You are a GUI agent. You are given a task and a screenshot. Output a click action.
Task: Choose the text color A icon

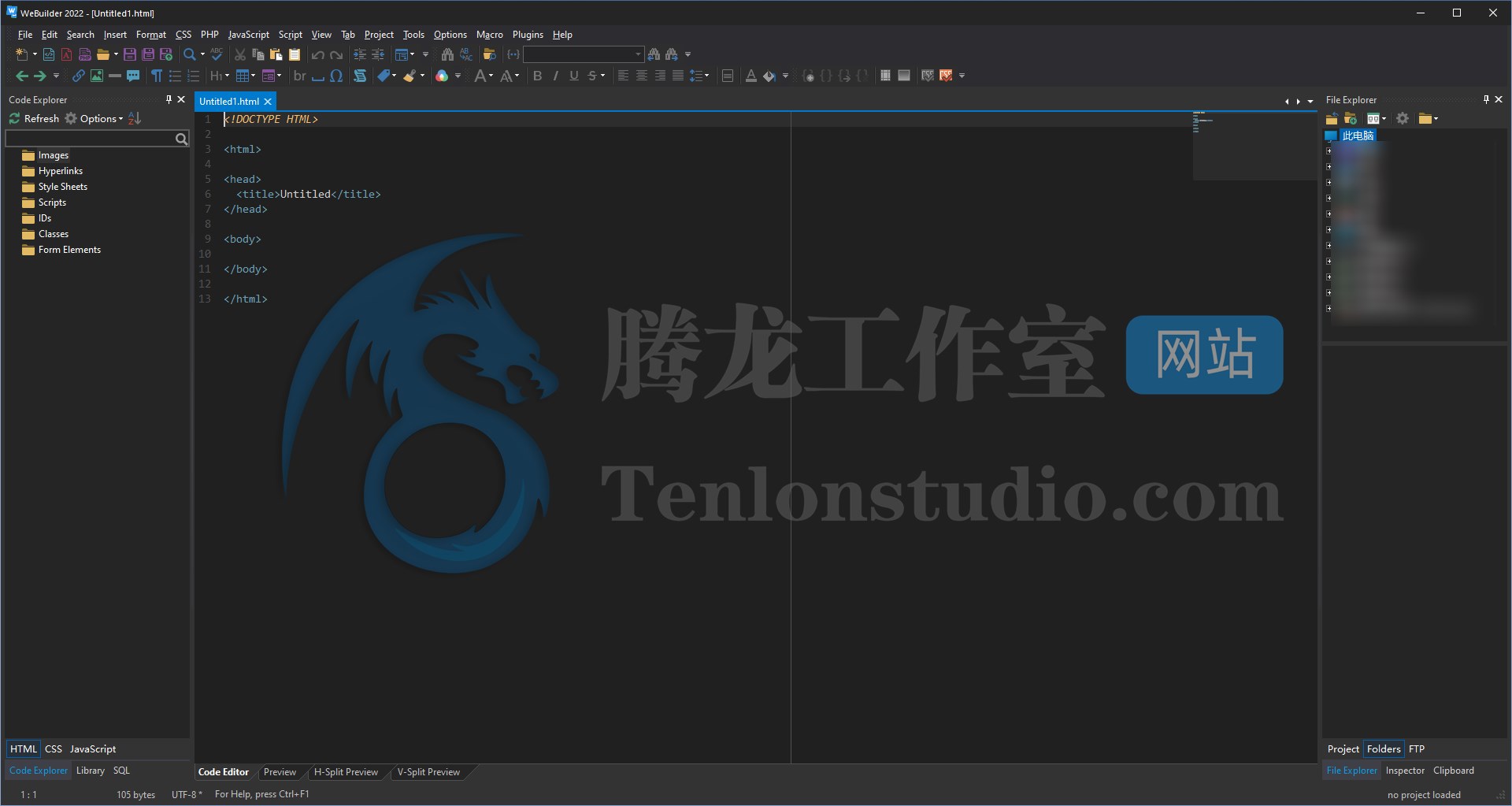pos(750,76)
